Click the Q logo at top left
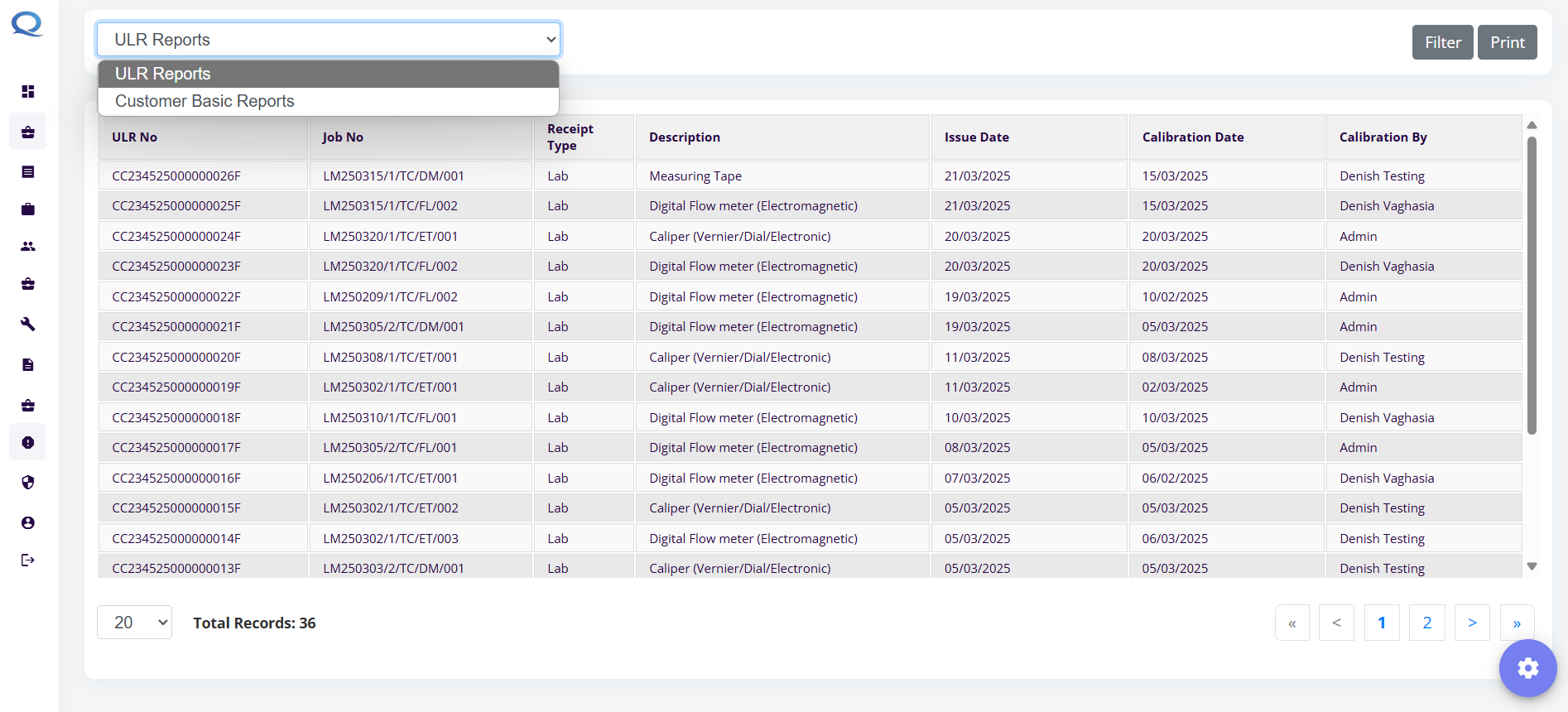This screenshot has width=1568, height=712. click(27, 24)
